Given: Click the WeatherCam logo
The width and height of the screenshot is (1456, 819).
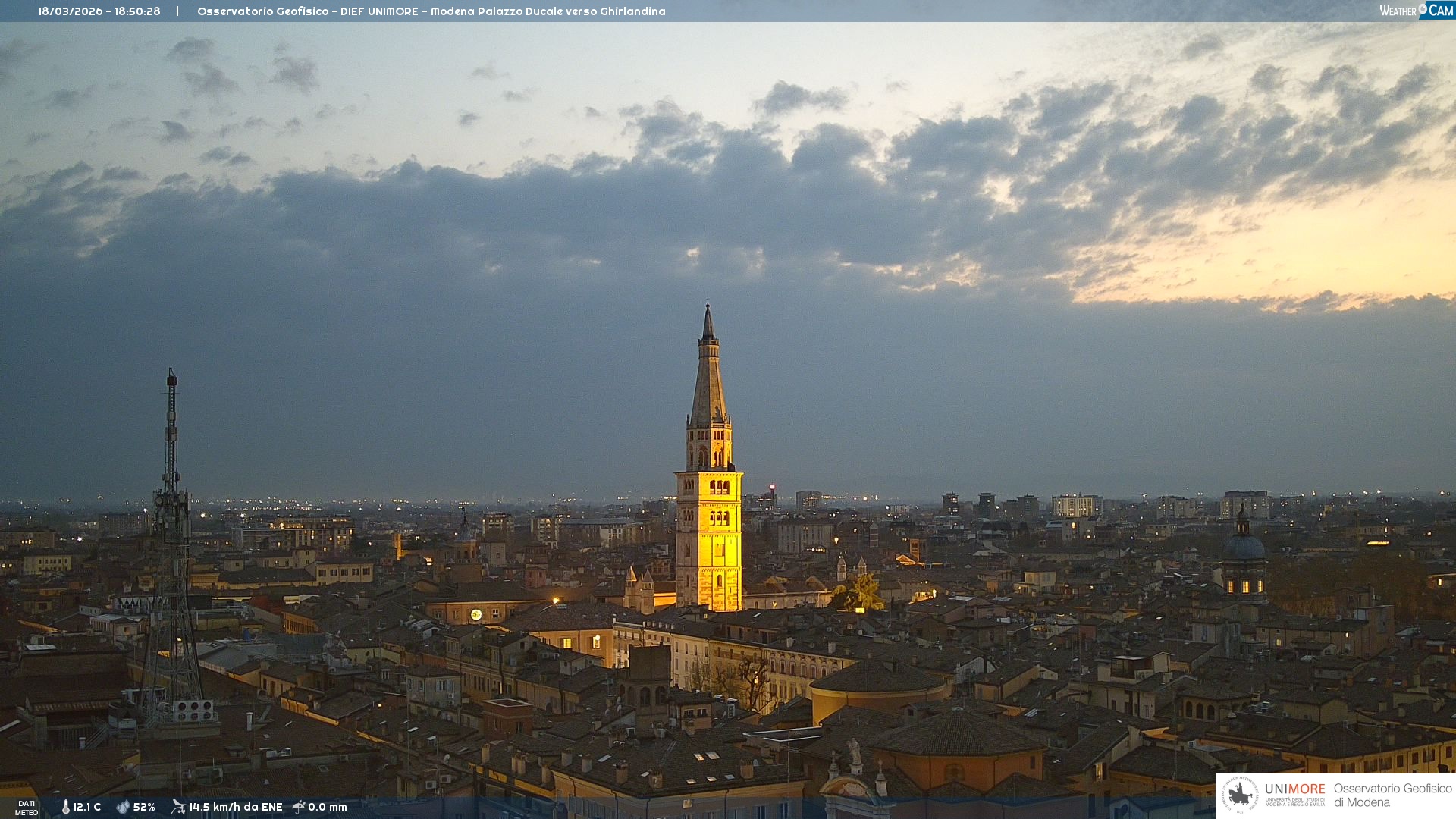Looking at the screenshot, I should point(1416,11).
